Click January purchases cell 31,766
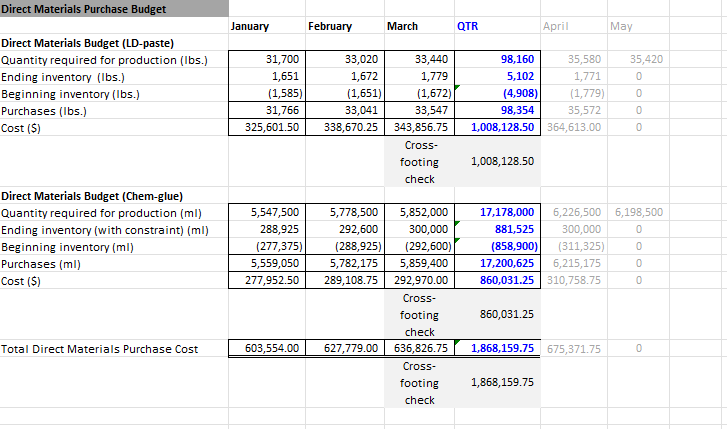The image size is (727, 429). point(267,110)
